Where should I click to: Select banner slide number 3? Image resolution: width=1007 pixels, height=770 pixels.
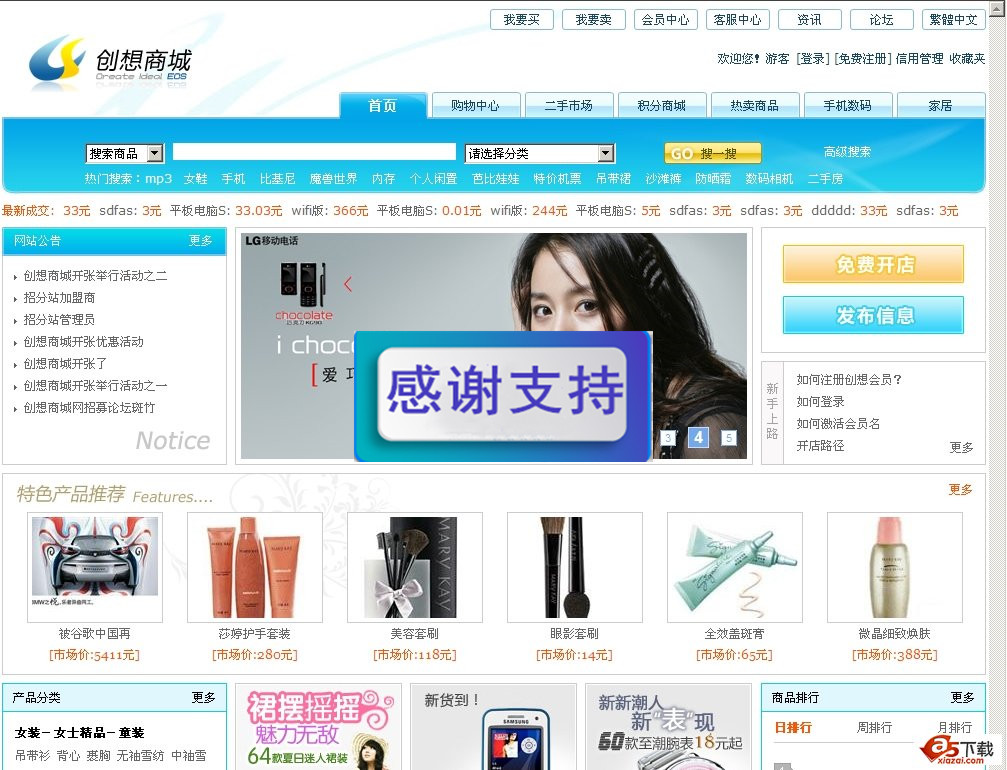[x=668, y=438]
